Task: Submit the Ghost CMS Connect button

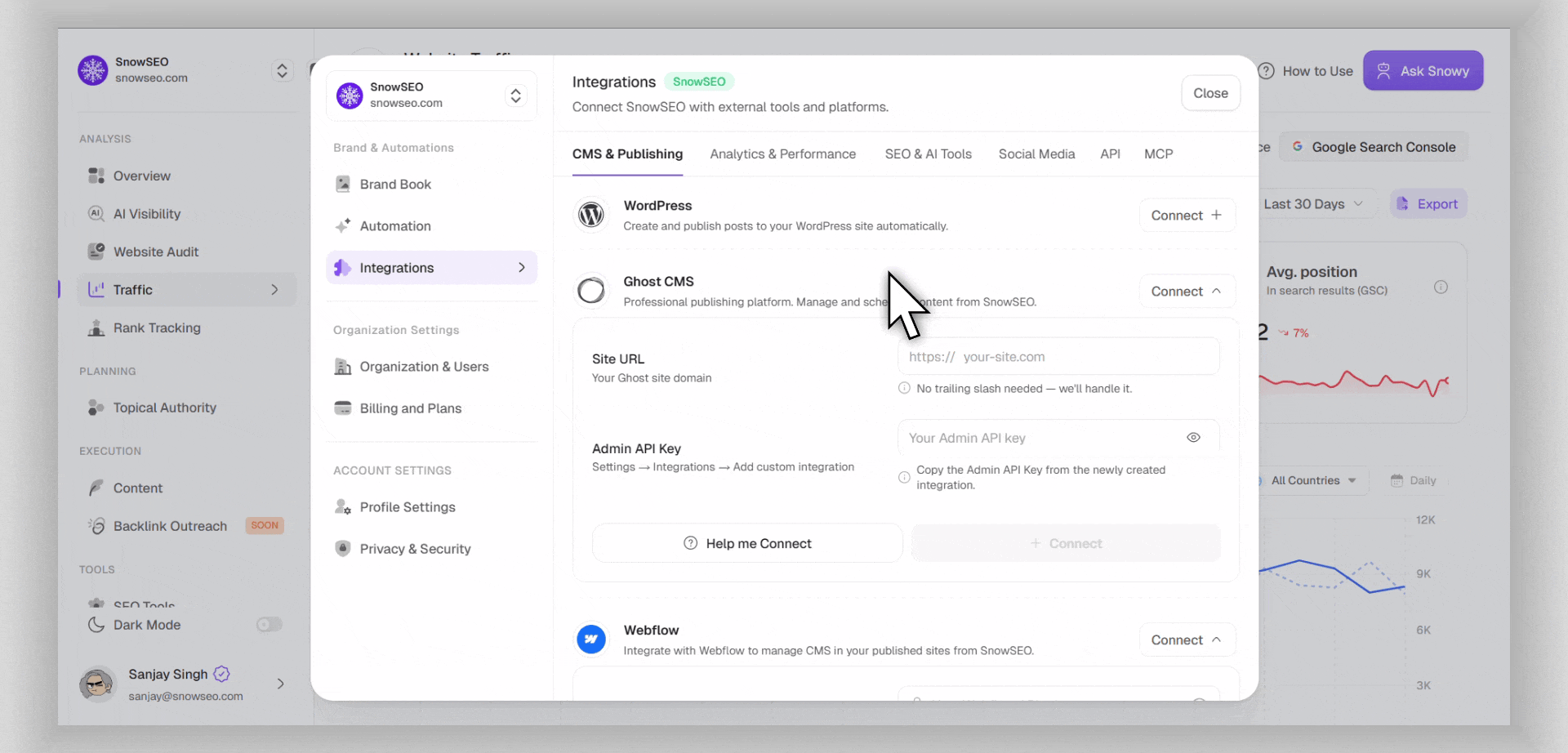Action: coord(1066,543)
